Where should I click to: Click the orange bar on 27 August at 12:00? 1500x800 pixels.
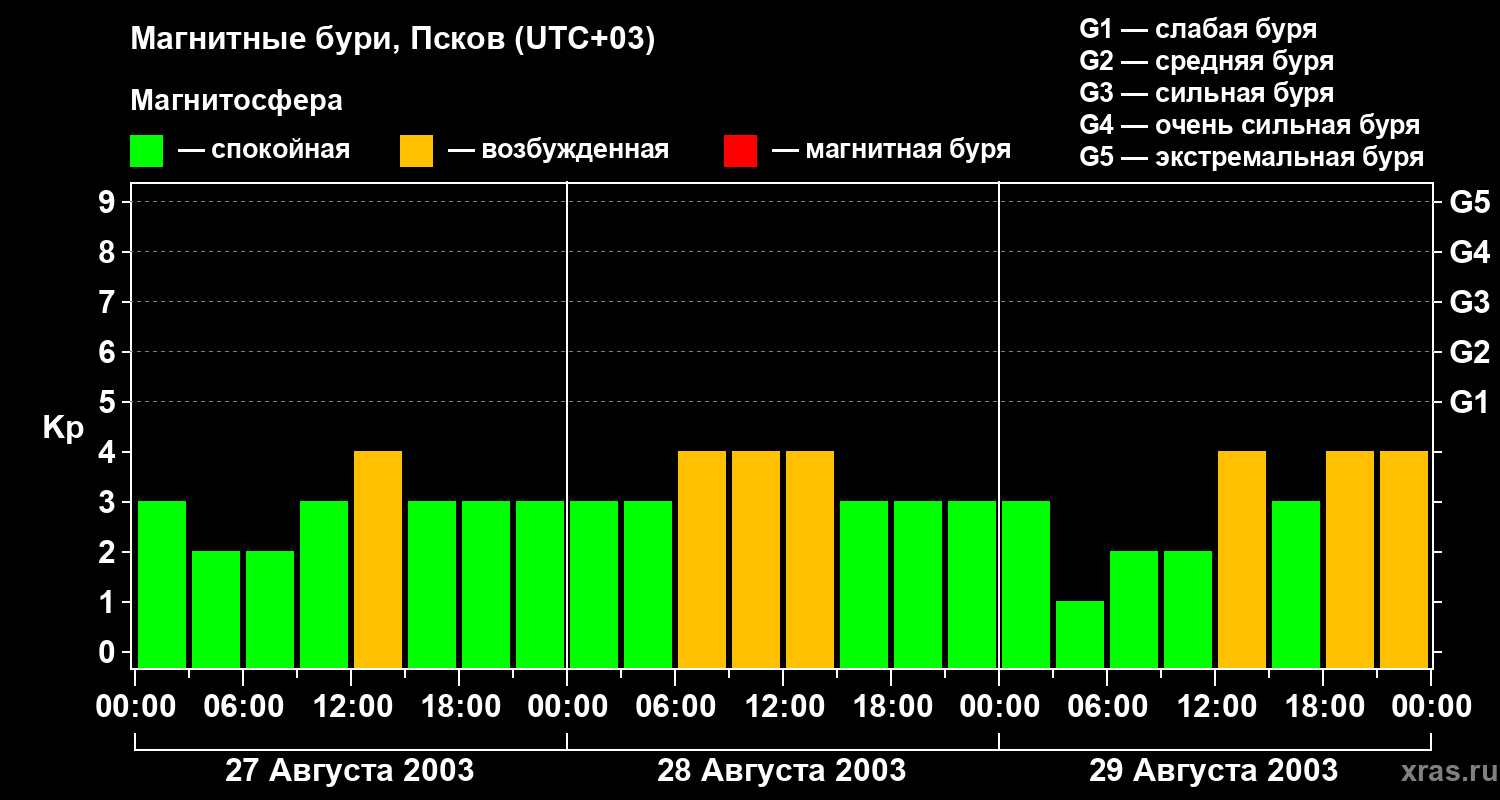click(378, 559)
